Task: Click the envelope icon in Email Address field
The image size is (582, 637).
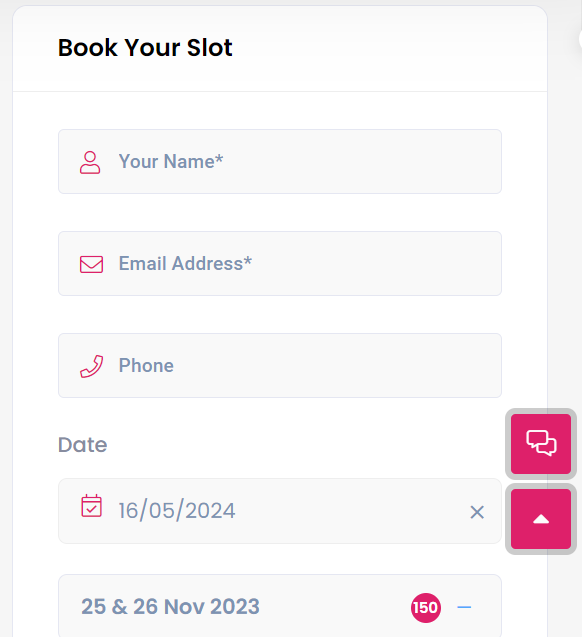Action: 91,264
